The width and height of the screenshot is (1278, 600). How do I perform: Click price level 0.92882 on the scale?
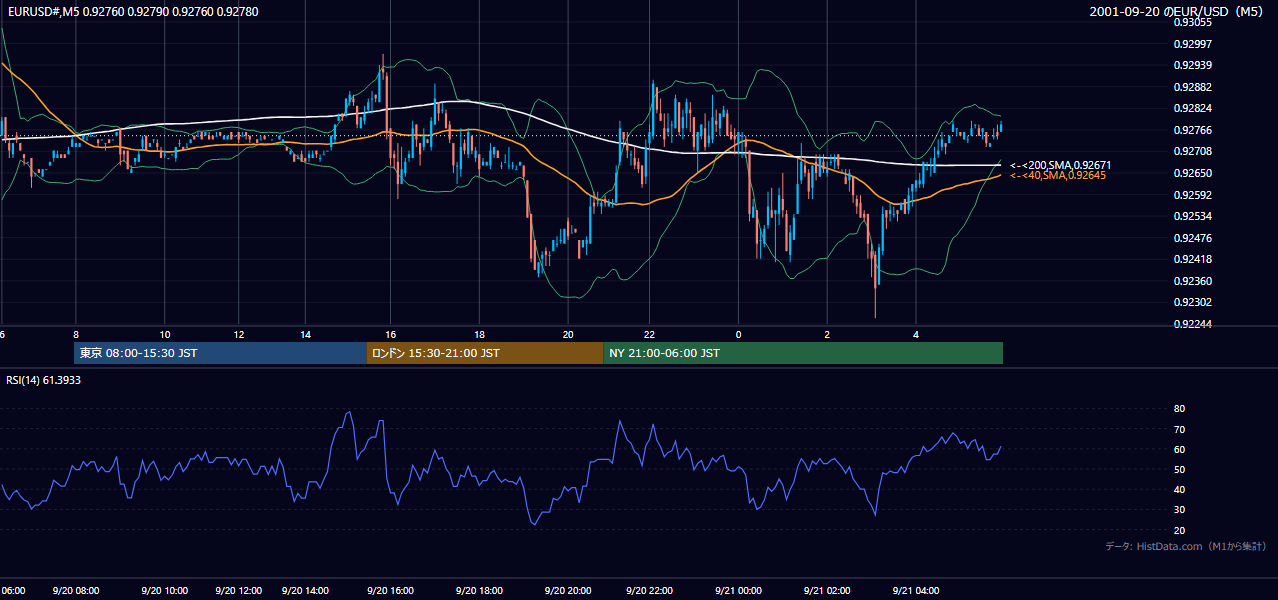[x=1192, y=87]
